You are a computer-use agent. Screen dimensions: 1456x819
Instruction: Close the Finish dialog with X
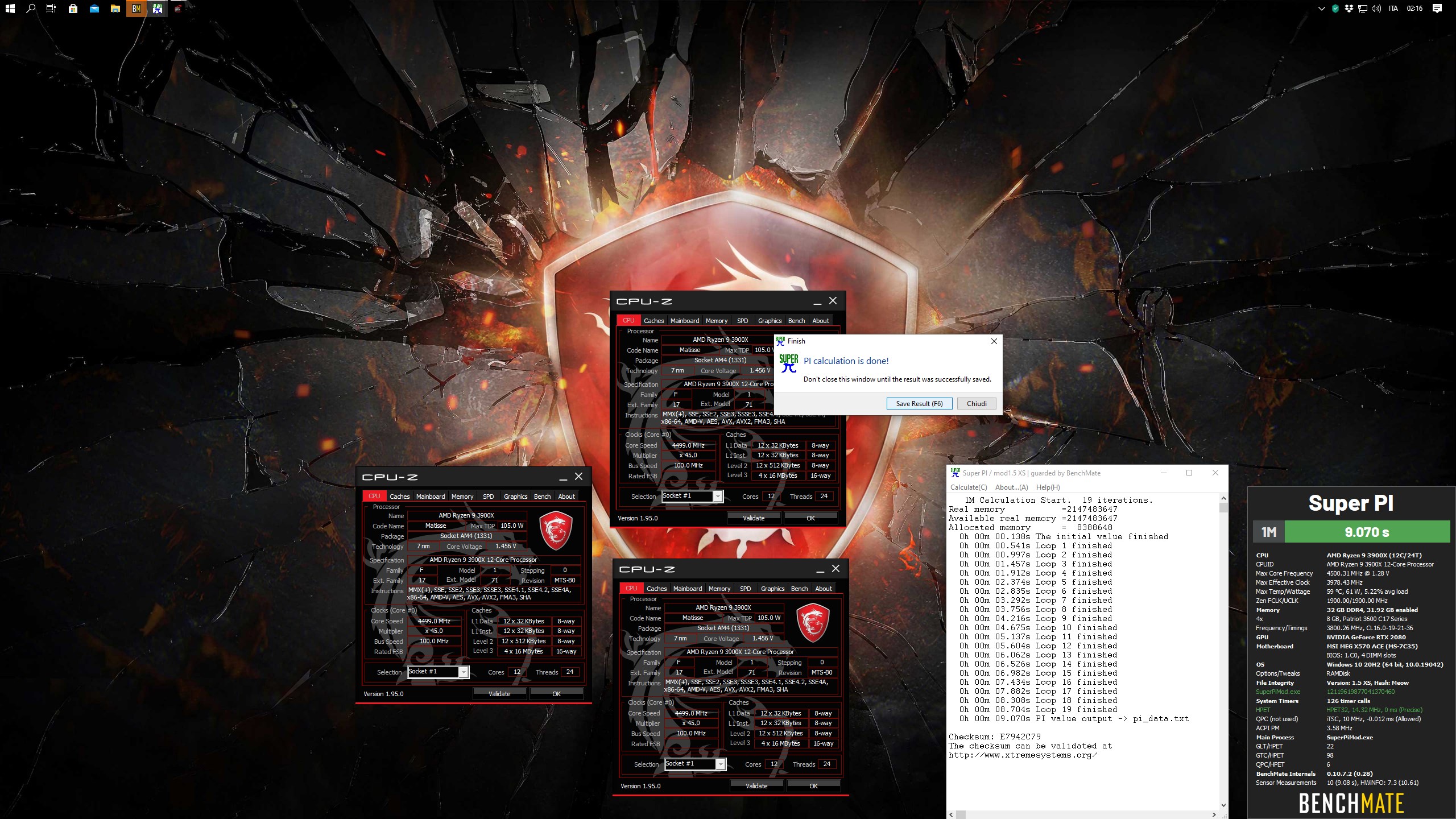pos(994,341)
